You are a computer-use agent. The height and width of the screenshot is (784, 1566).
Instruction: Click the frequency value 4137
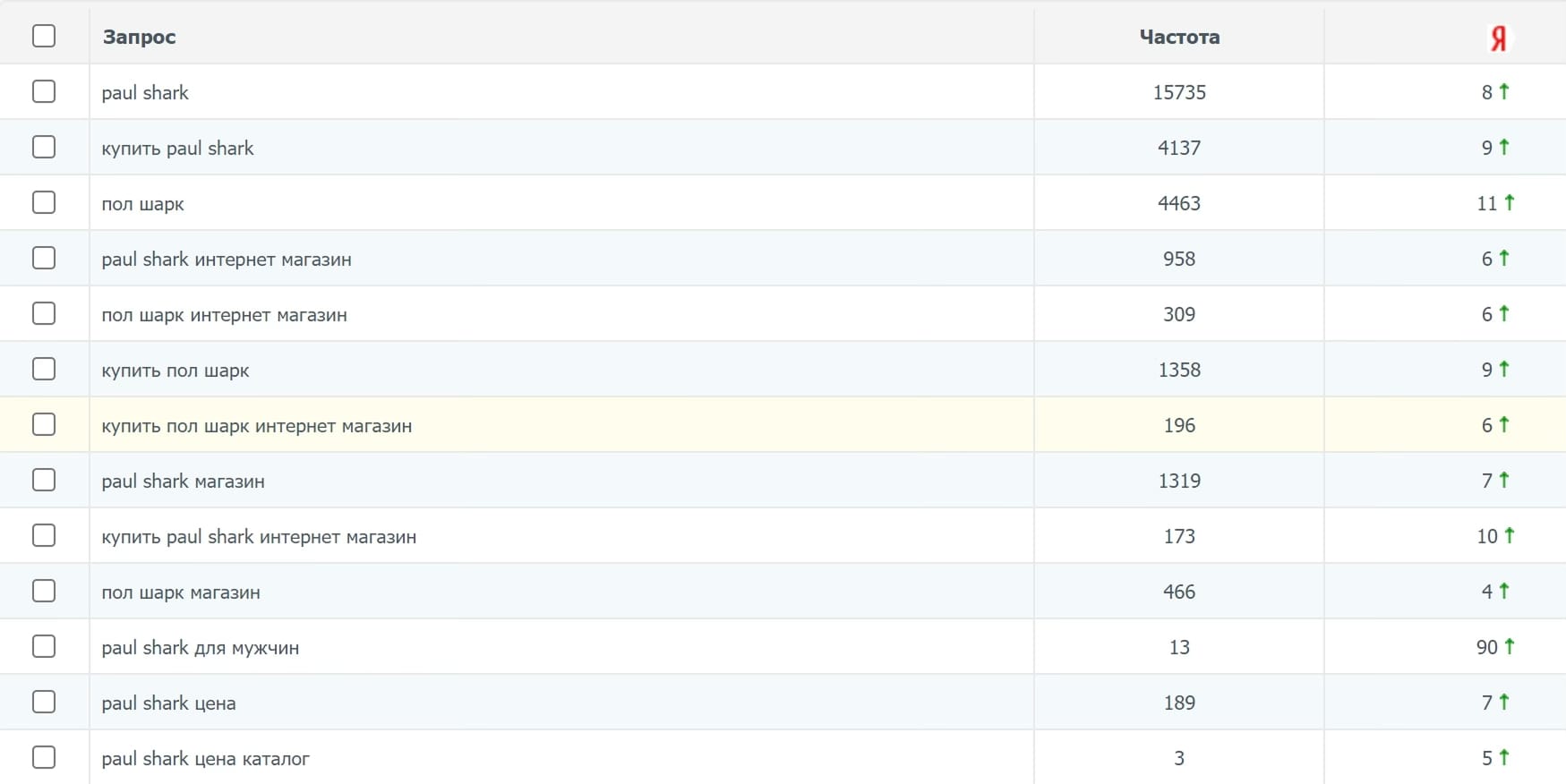coord(1179,148)
